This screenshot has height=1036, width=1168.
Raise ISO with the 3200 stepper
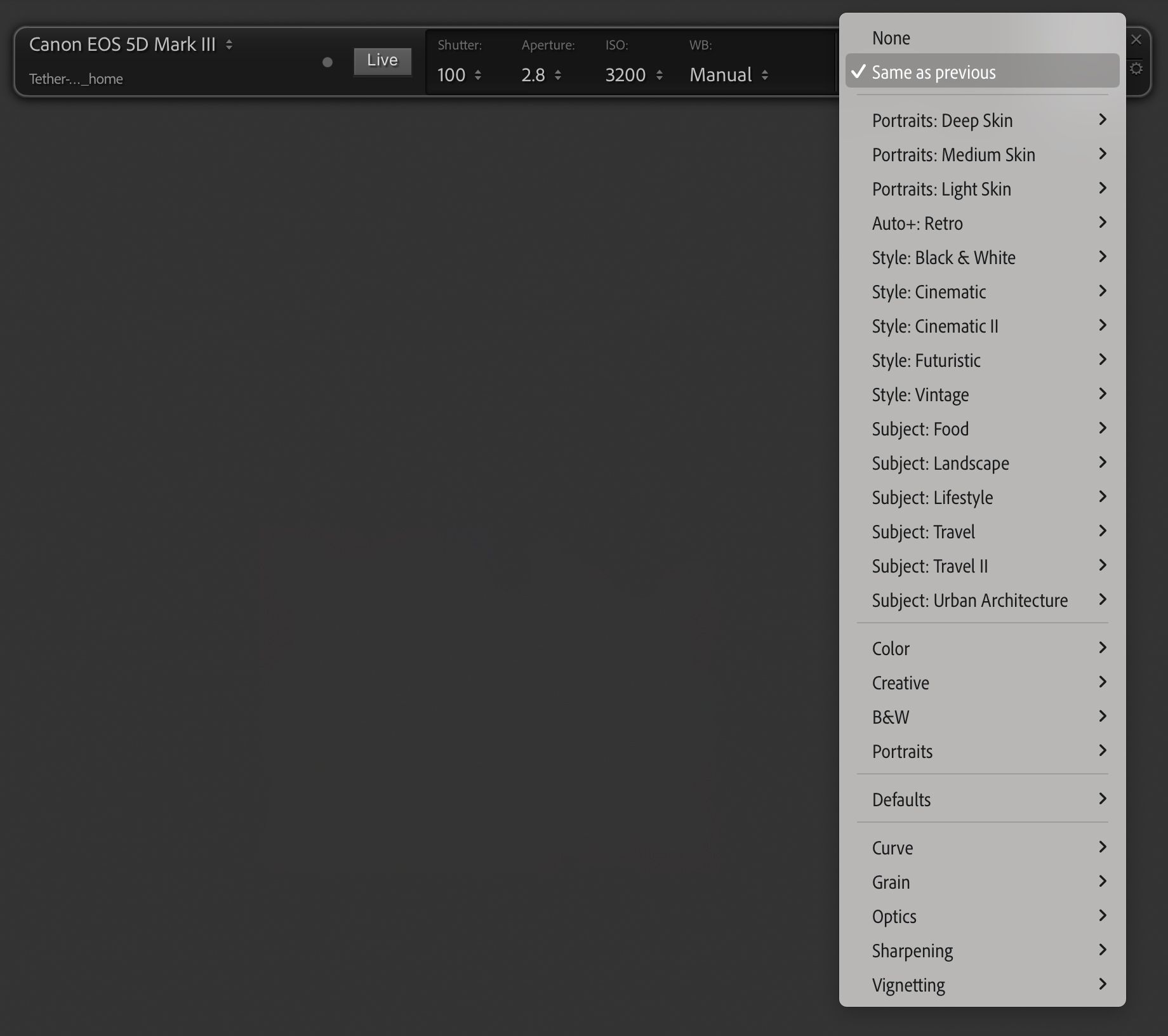[660, 75]
